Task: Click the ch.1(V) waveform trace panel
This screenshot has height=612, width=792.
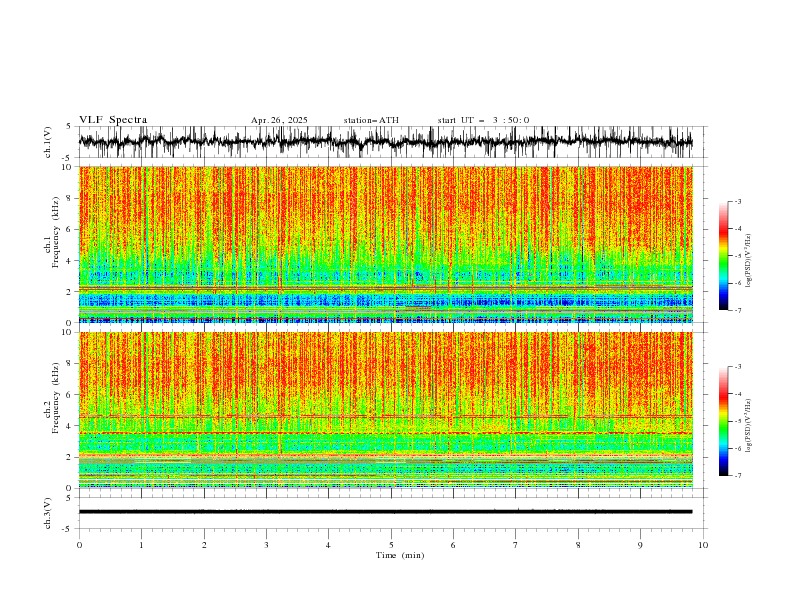Action: point(393,142)
